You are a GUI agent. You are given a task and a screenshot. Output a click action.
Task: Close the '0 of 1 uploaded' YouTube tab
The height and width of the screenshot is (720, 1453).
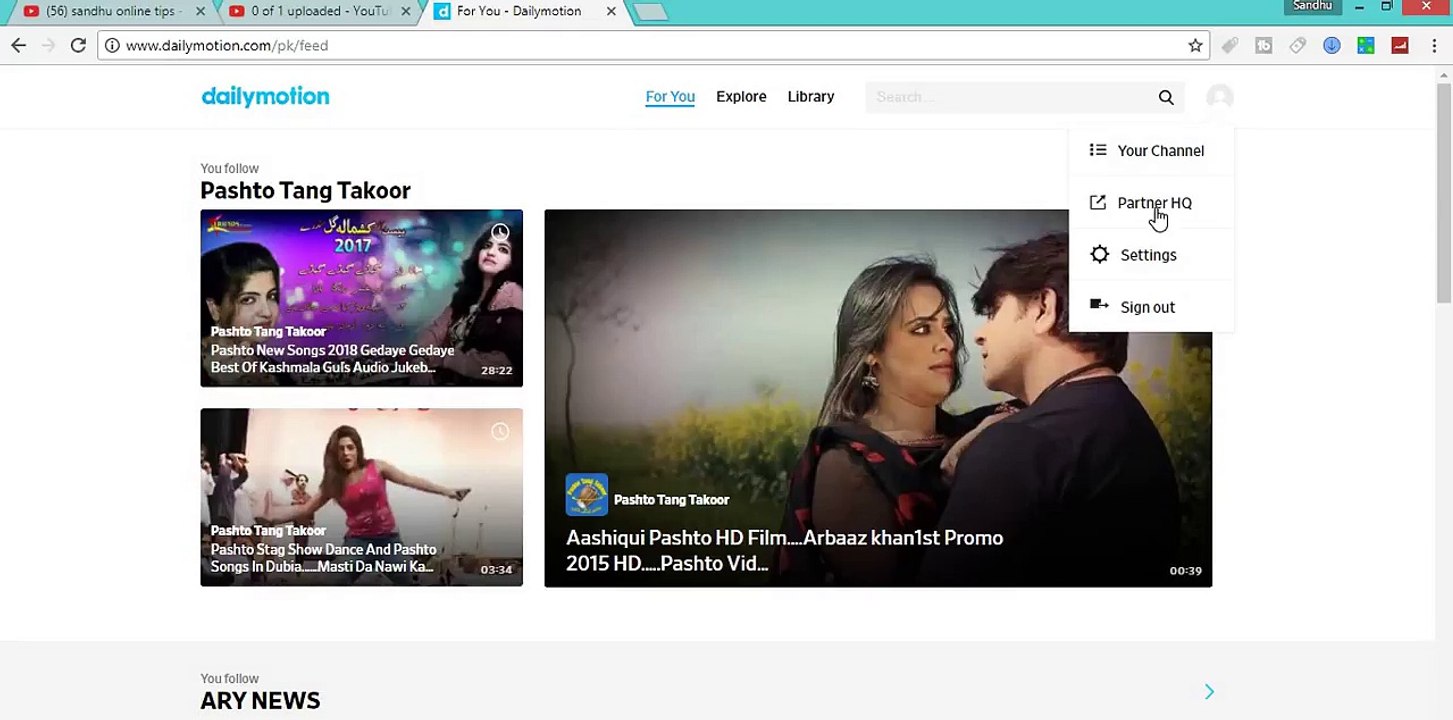point(407,11)
